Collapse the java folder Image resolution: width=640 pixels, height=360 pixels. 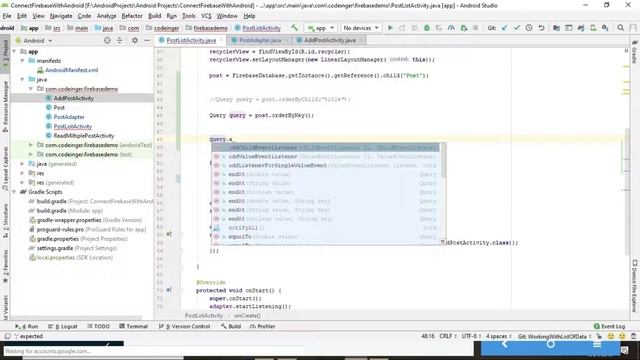pos(23,80)
